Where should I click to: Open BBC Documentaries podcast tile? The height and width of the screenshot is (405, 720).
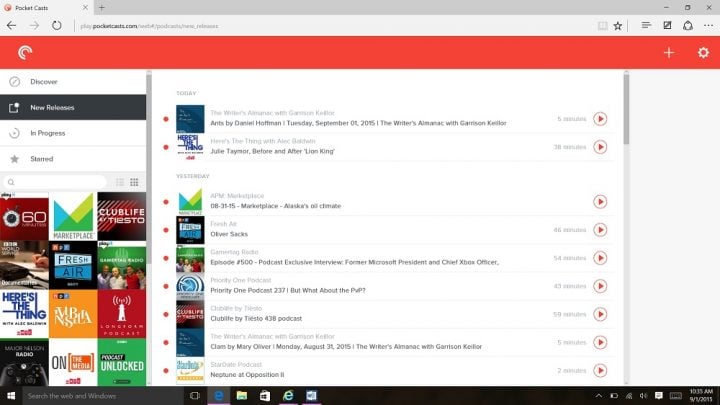pos(24,265)
